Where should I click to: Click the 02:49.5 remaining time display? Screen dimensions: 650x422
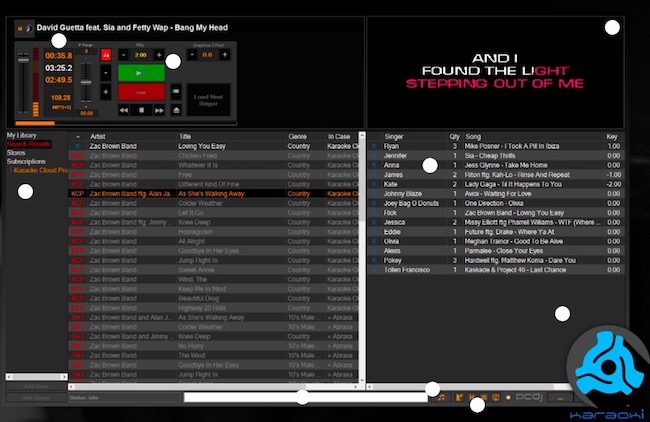pos(58,80)
